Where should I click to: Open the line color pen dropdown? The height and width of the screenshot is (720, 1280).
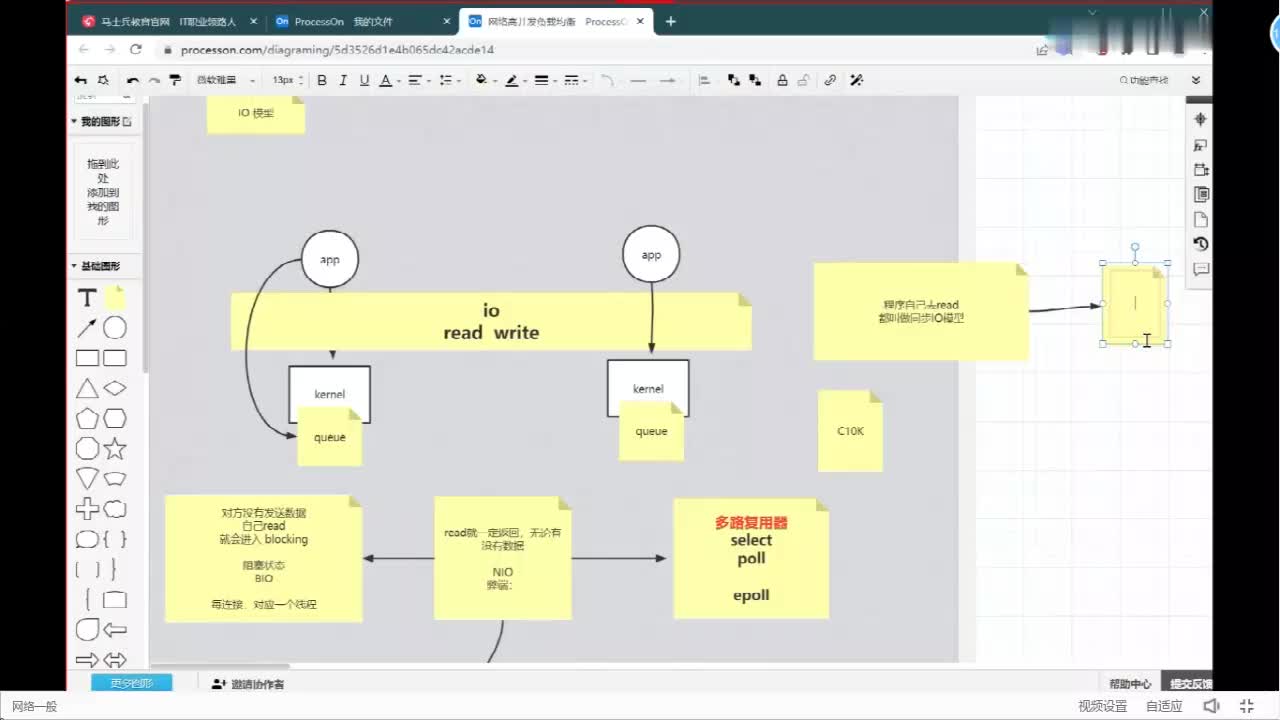click(515, 80)
